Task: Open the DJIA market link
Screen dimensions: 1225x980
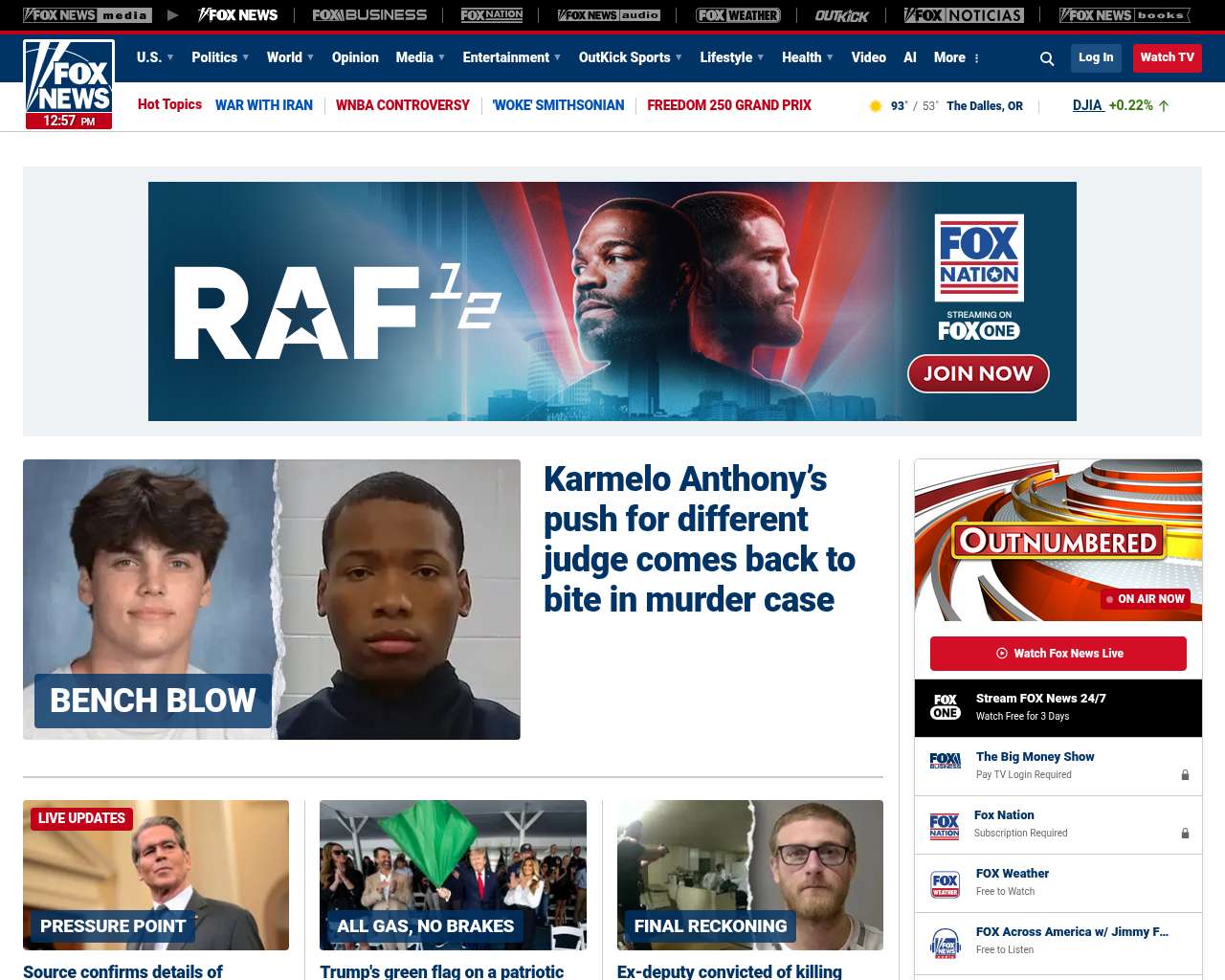Action: pyautogui.click(x=1087, y=105)
